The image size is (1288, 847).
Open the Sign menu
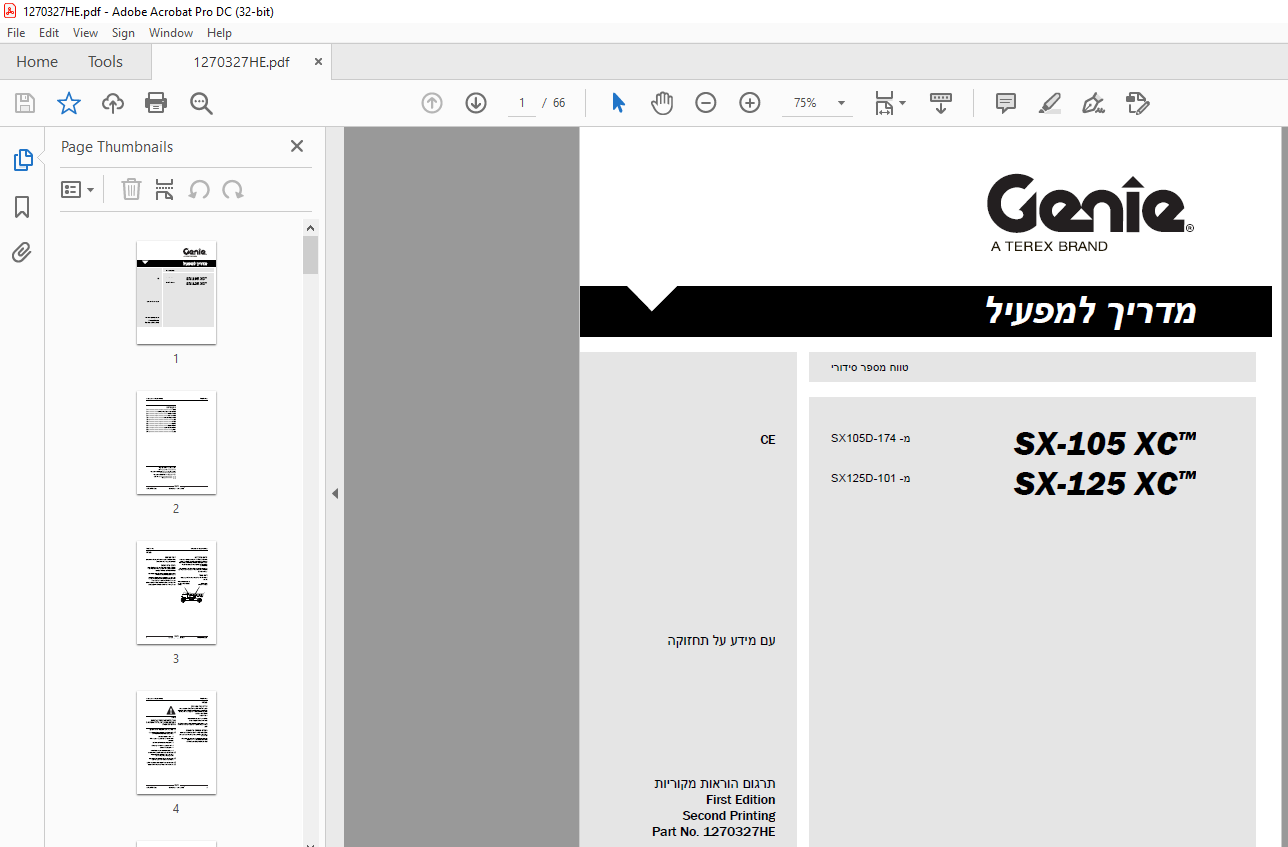click(x=123, y=33)
